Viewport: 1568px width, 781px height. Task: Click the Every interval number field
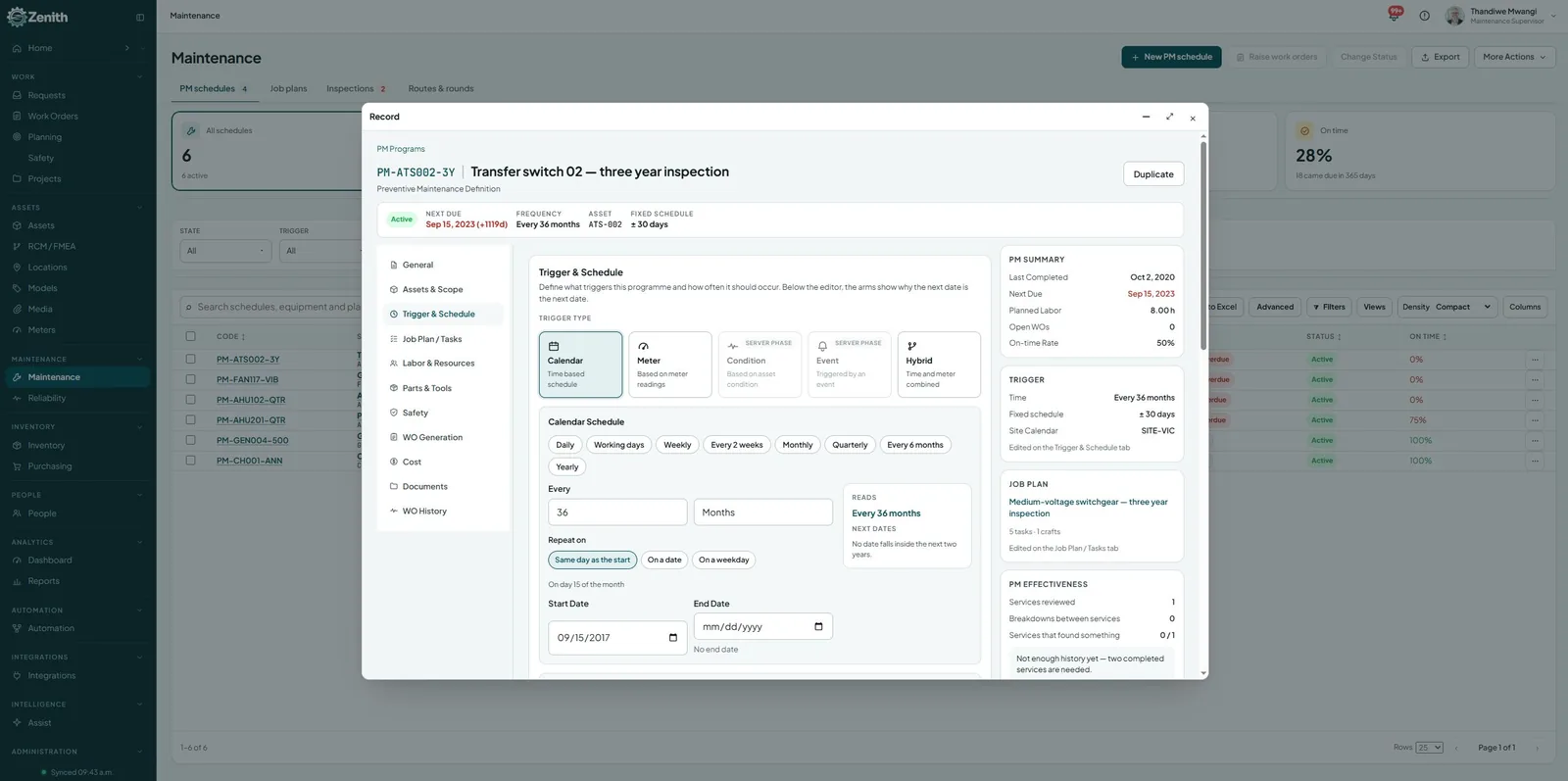tap(617, 513)
